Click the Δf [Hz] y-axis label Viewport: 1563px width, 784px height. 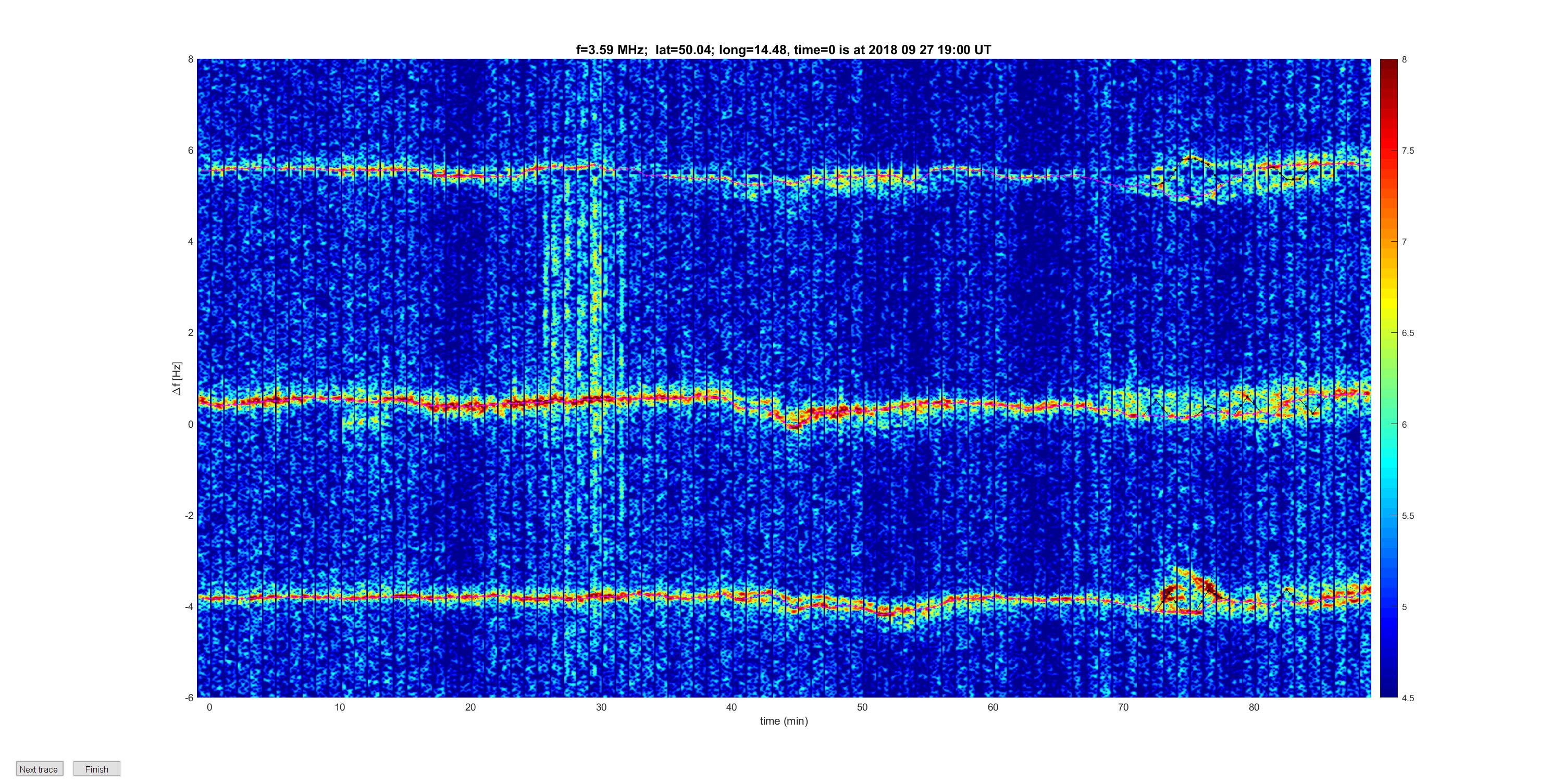[x=177, y=379]
